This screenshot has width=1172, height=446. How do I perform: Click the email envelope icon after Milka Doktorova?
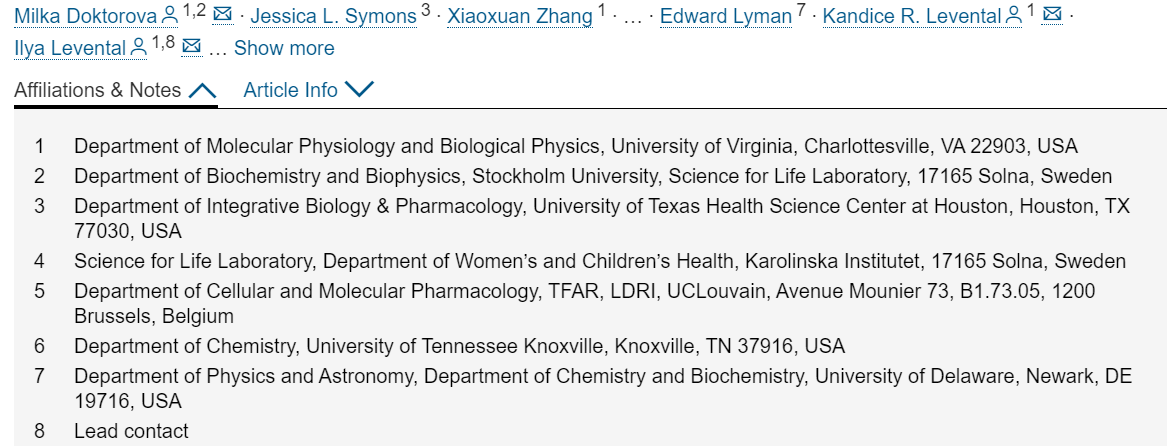coord(222,14)
